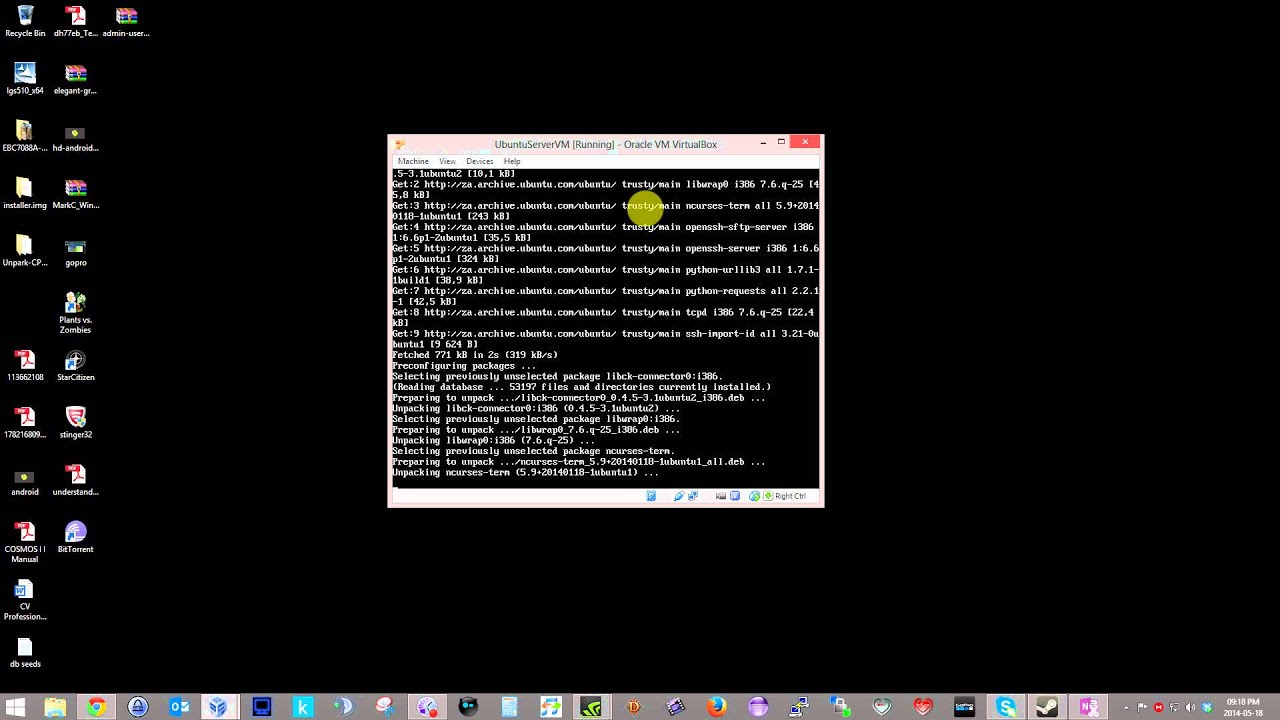Image resolution: width=1280 pixels, height=720 pixels.
Task: Open Firefox from the taskbar
Action: [x=717, y=707]
